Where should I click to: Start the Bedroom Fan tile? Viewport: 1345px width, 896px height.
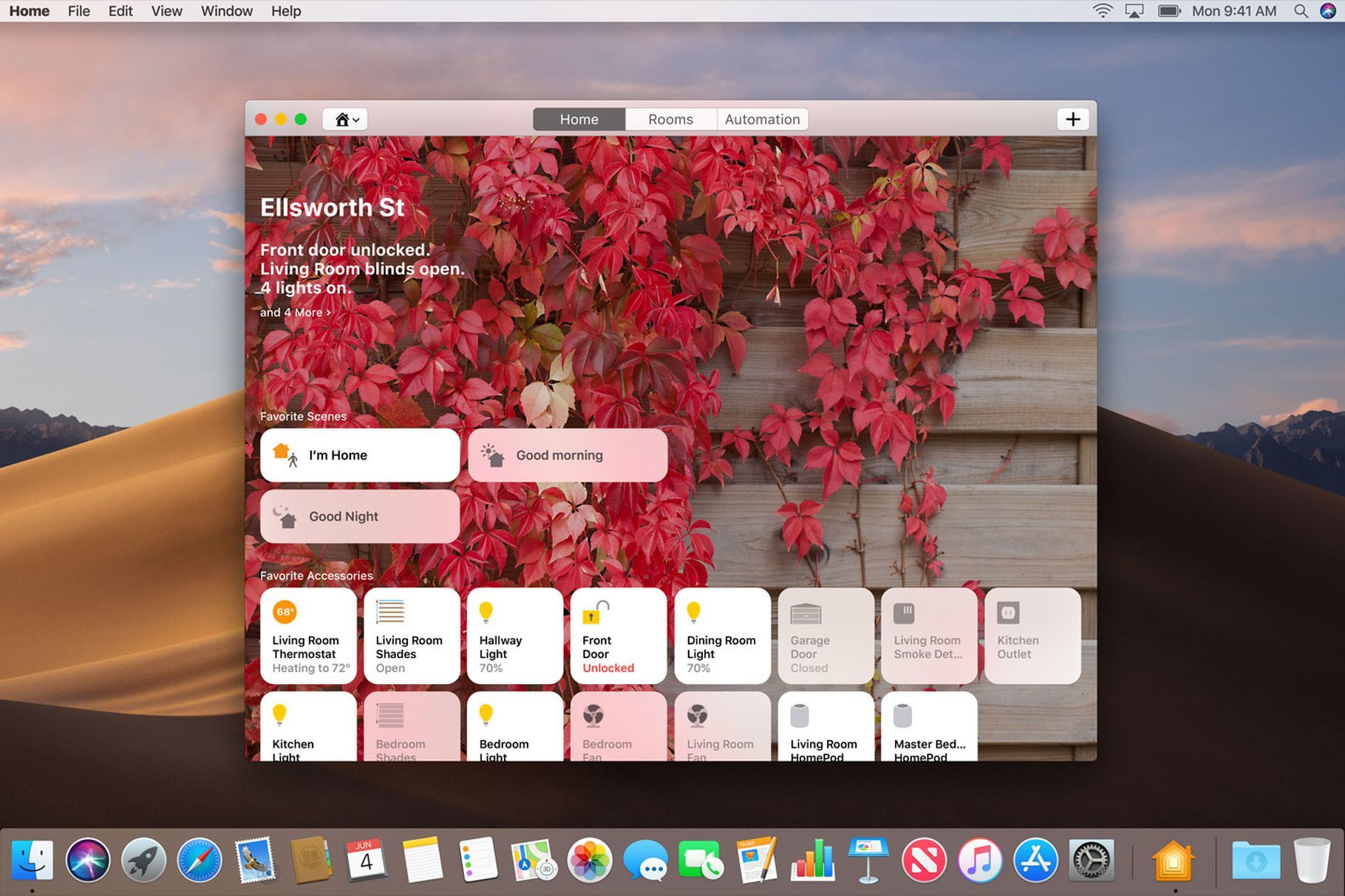[619, 726]
